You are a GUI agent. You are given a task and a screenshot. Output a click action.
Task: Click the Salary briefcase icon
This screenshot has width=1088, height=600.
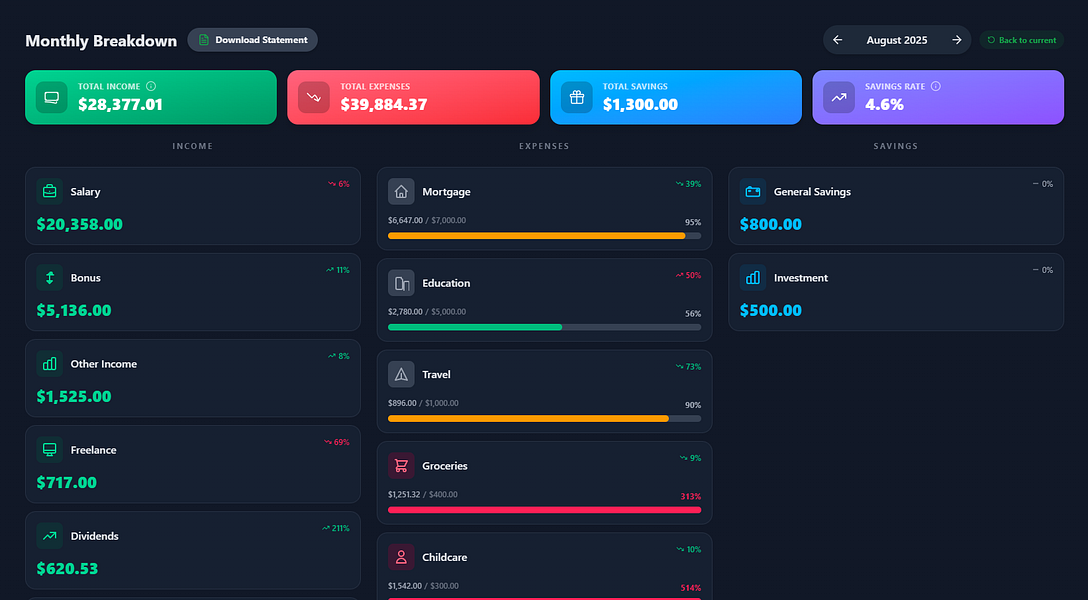click(49, 191)
